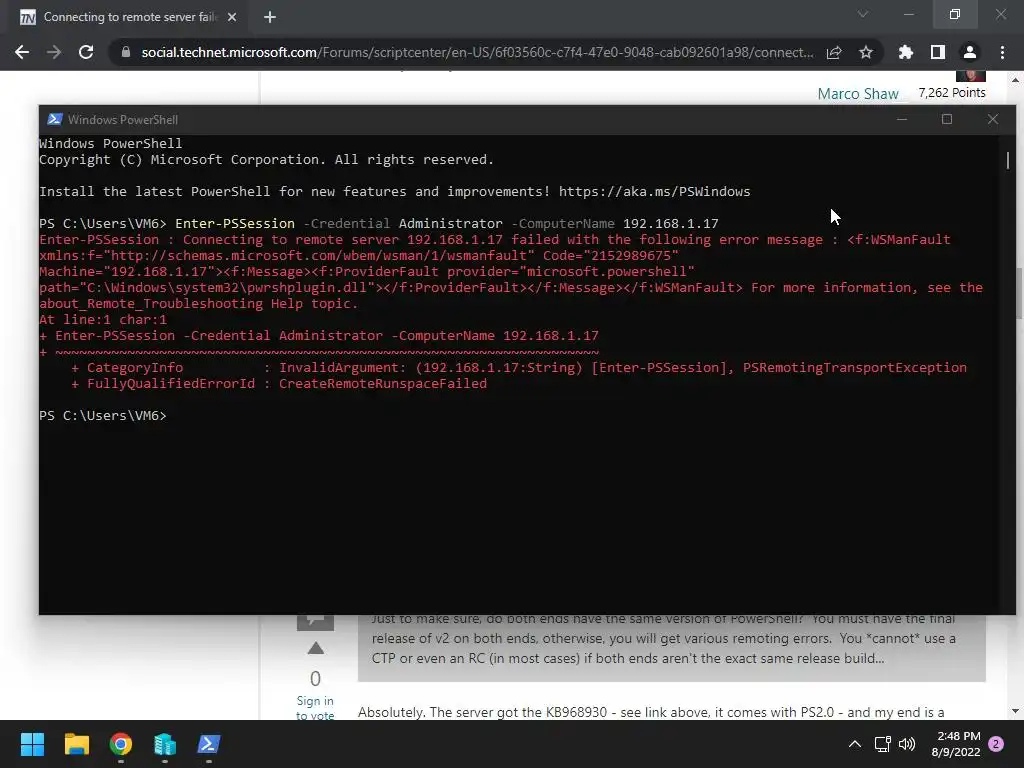
Task: Close the Windows PowerShell window
Action: [993, 120]
